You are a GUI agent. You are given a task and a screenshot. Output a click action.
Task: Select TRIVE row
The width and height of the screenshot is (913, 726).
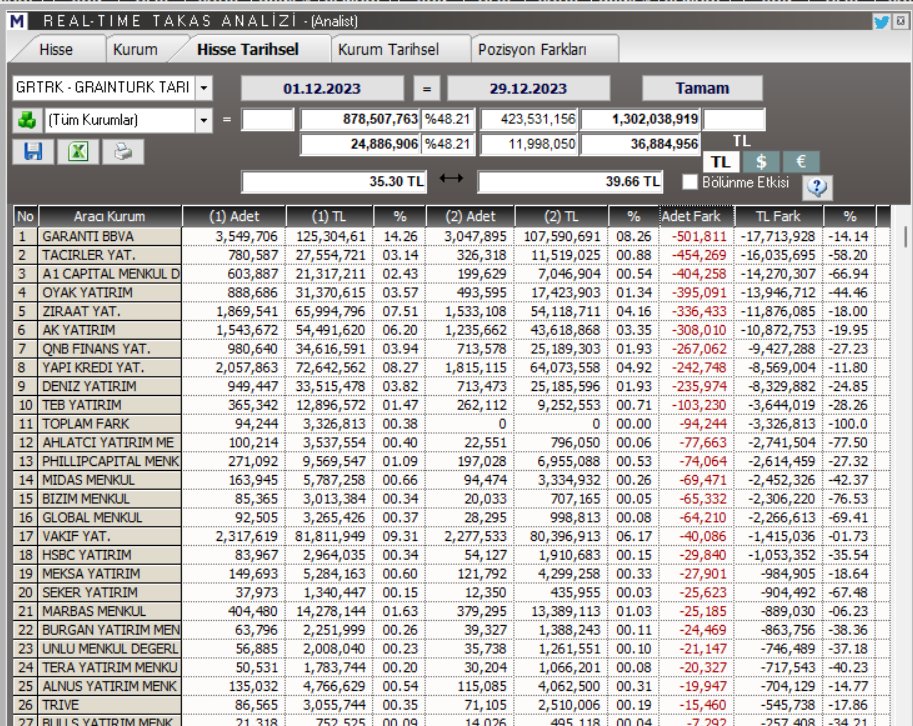451,705
